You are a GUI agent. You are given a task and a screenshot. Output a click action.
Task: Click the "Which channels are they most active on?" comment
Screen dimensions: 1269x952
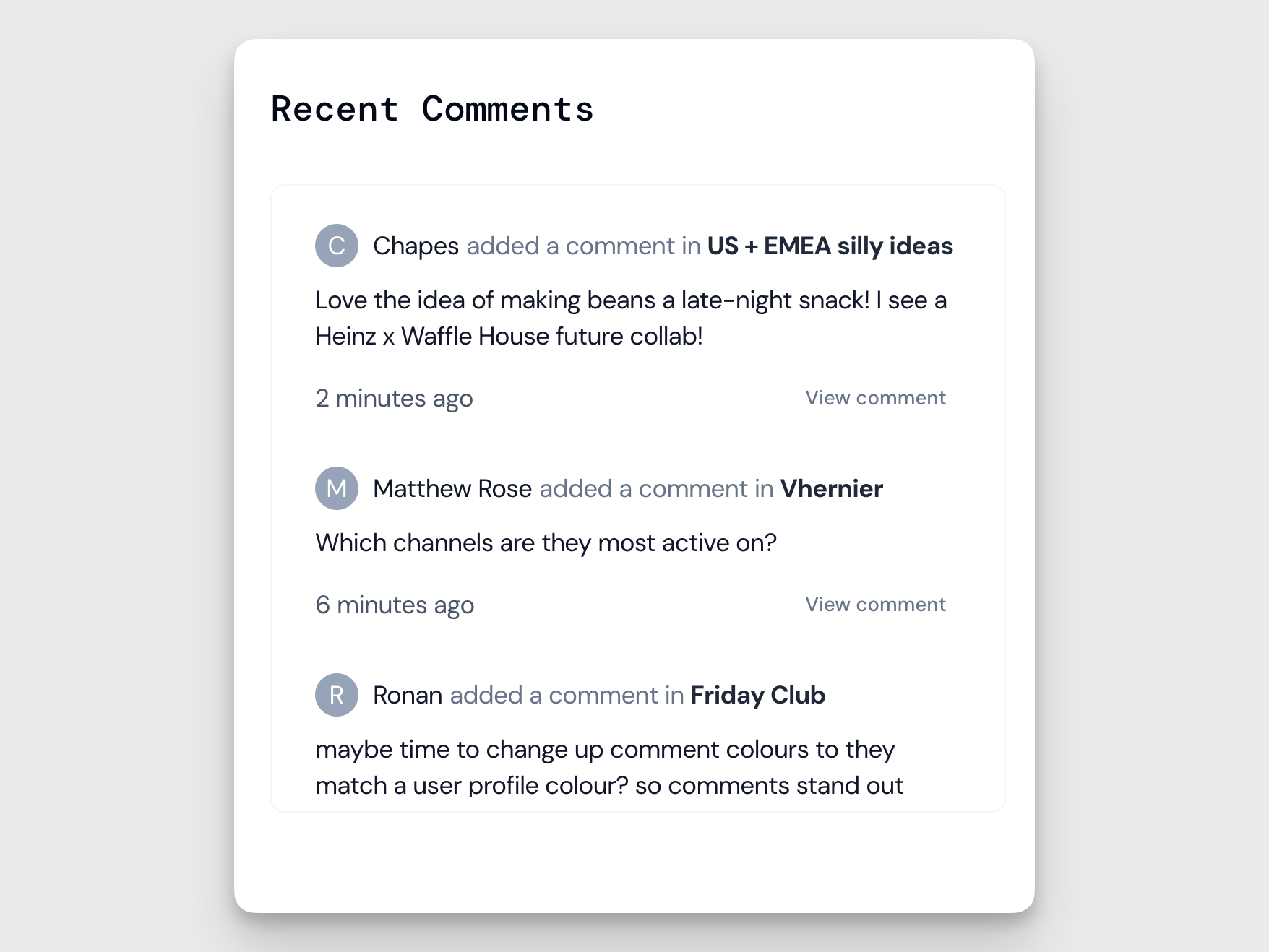pyautogui.click(x=546, y=542)
